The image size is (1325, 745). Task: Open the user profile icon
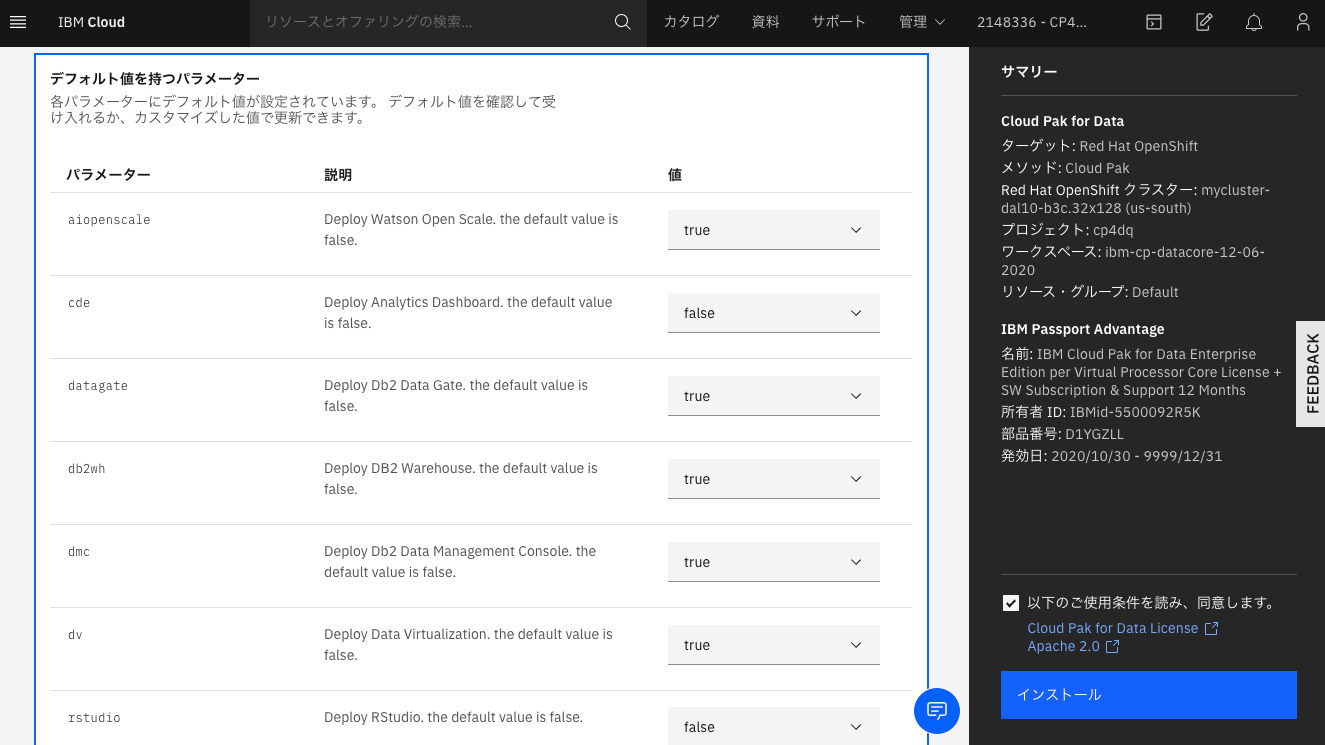(1302, 22)
